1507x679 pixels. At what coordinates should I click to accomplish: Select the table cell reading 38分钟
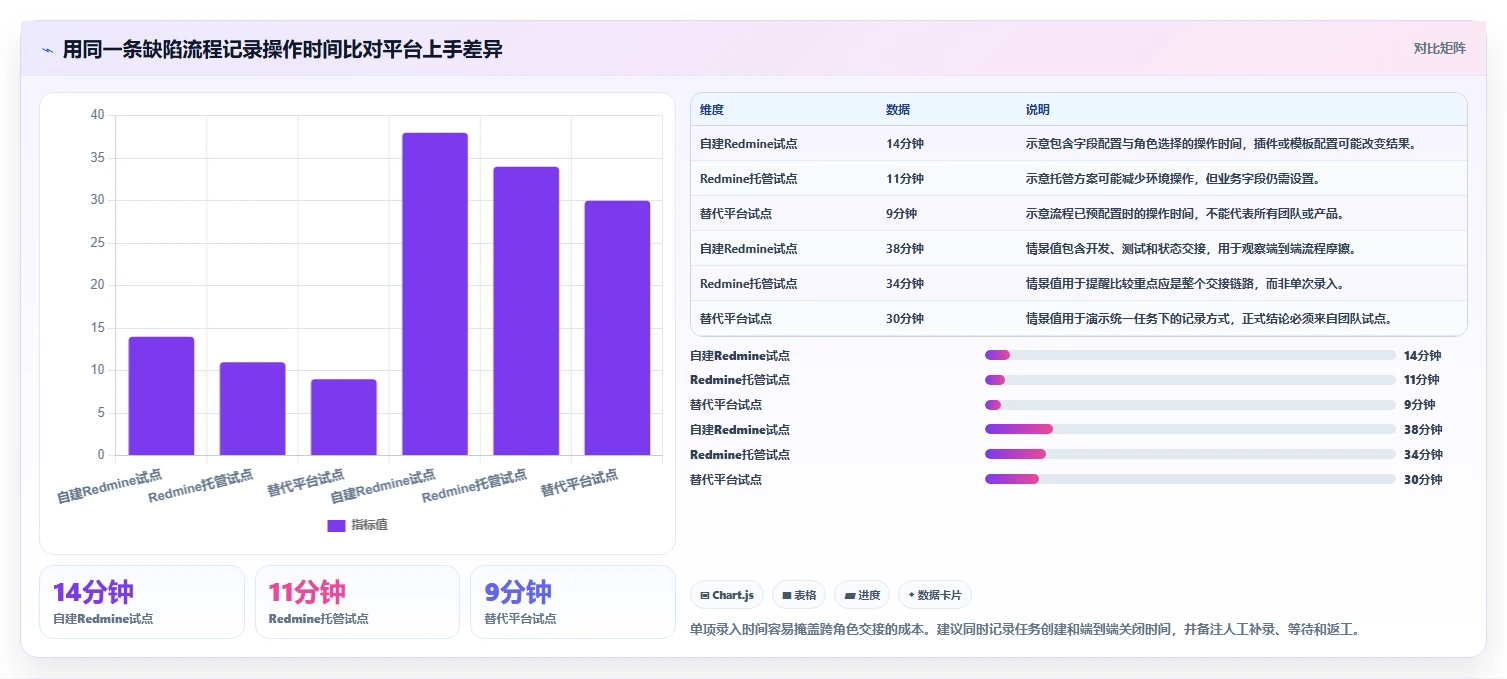(x=905, y=249)
